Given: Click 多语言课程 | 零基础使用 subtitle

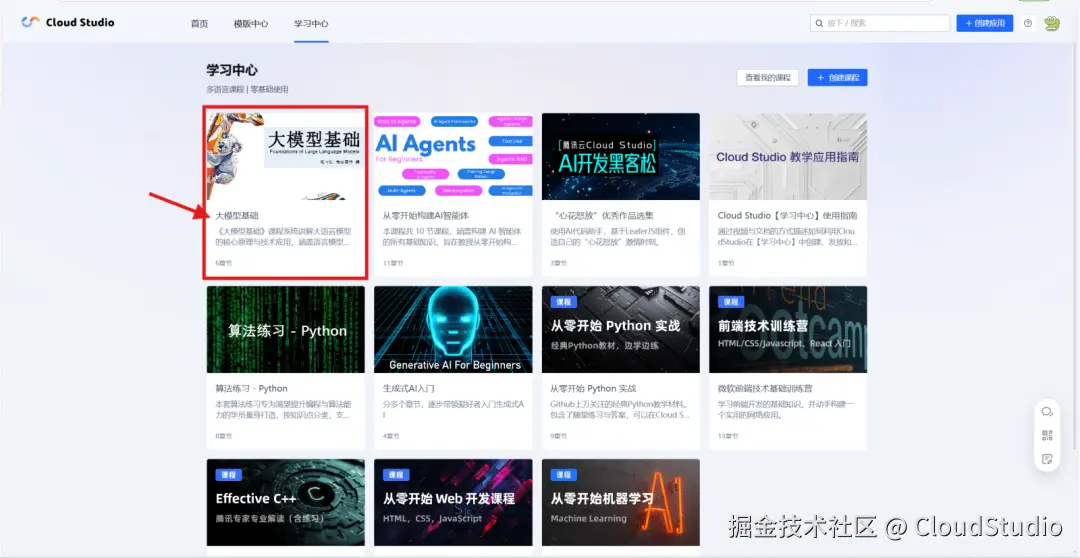Looking at the screenshot, I should pos(247,90).
